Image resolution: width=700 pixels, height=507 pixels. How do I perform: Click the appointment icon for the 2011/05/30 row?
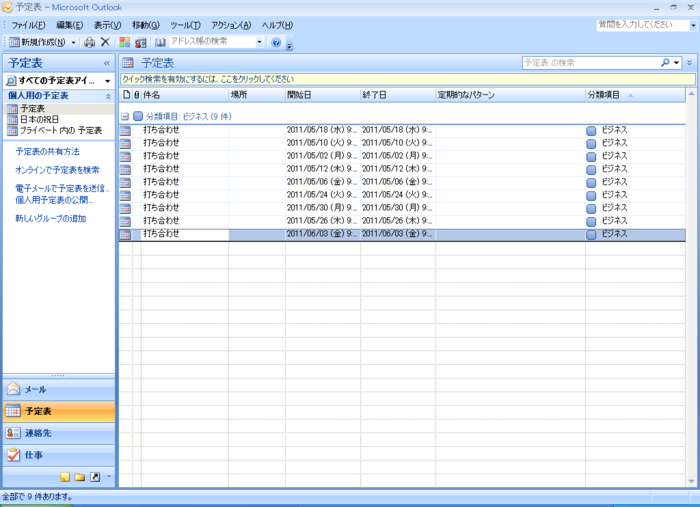pos(125,208)
